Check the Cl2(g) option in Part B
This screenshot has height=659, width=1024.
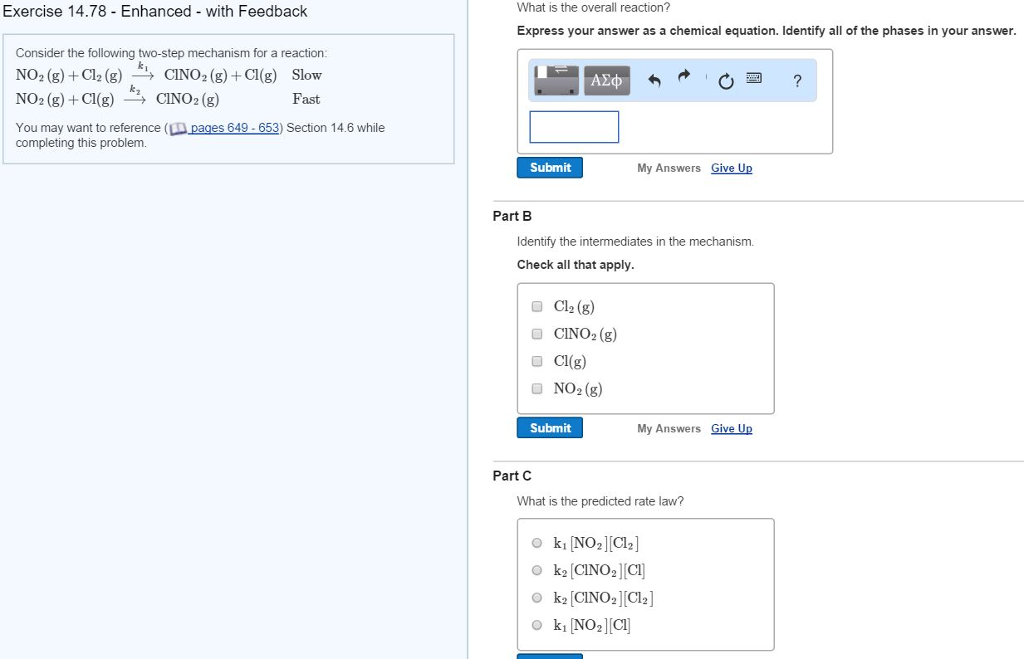pyautogui.click(x=537, y=306)
